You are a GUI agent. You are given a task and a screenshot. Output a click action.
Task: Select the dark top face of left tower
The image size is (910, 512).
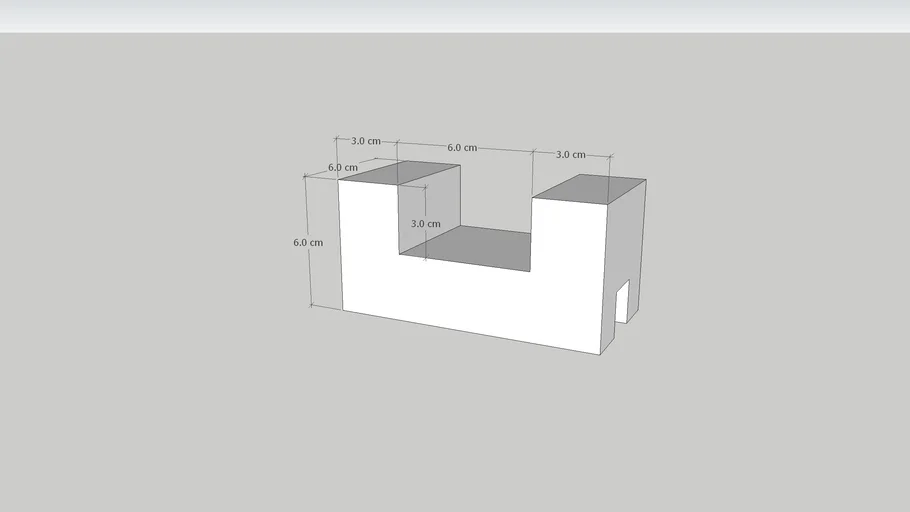pyautogui.click(x=398, y=174)
